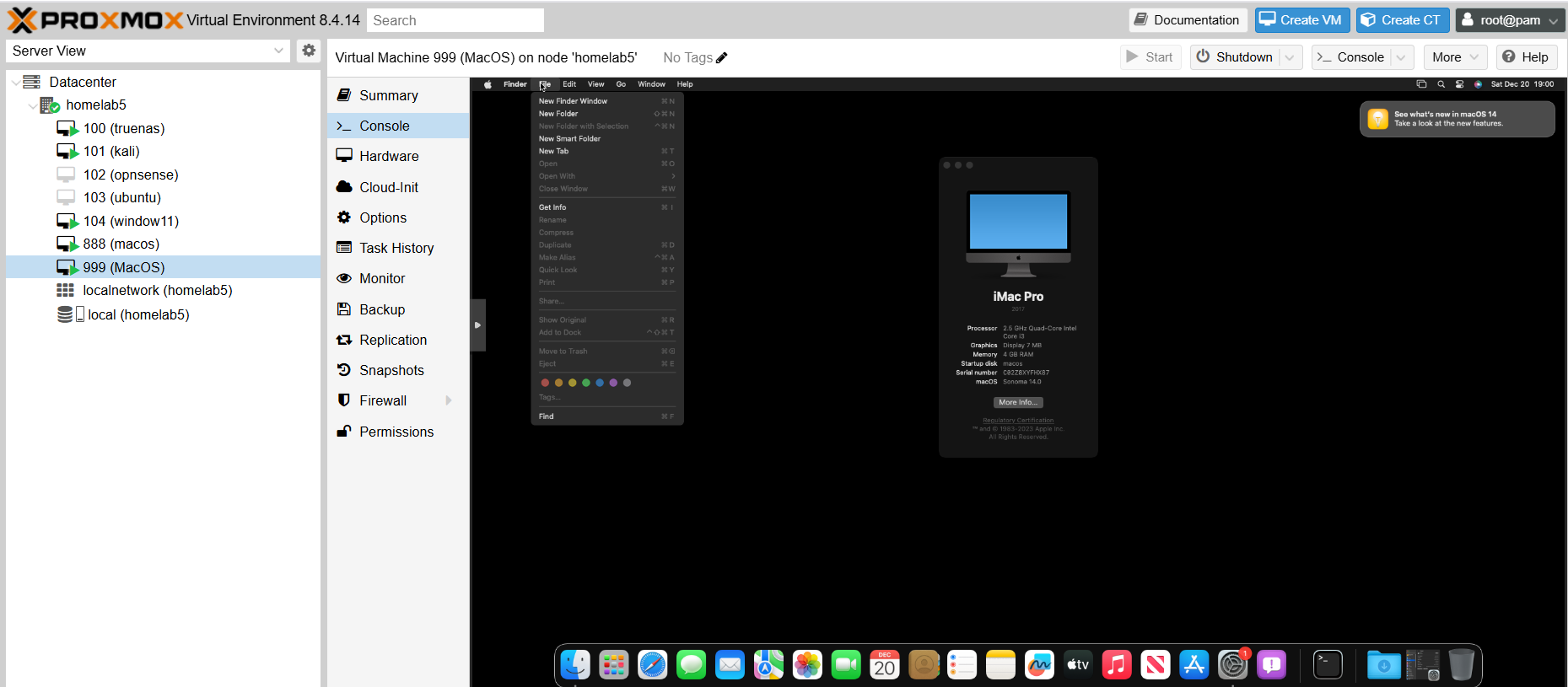Open Contacts app in the dock

pos(924,665)
